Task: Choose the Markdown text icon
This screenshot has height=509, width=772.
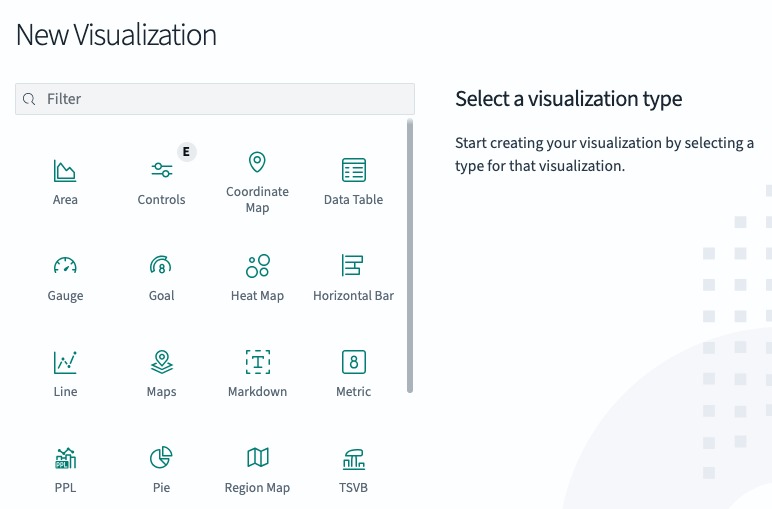Action: (257, 362)
